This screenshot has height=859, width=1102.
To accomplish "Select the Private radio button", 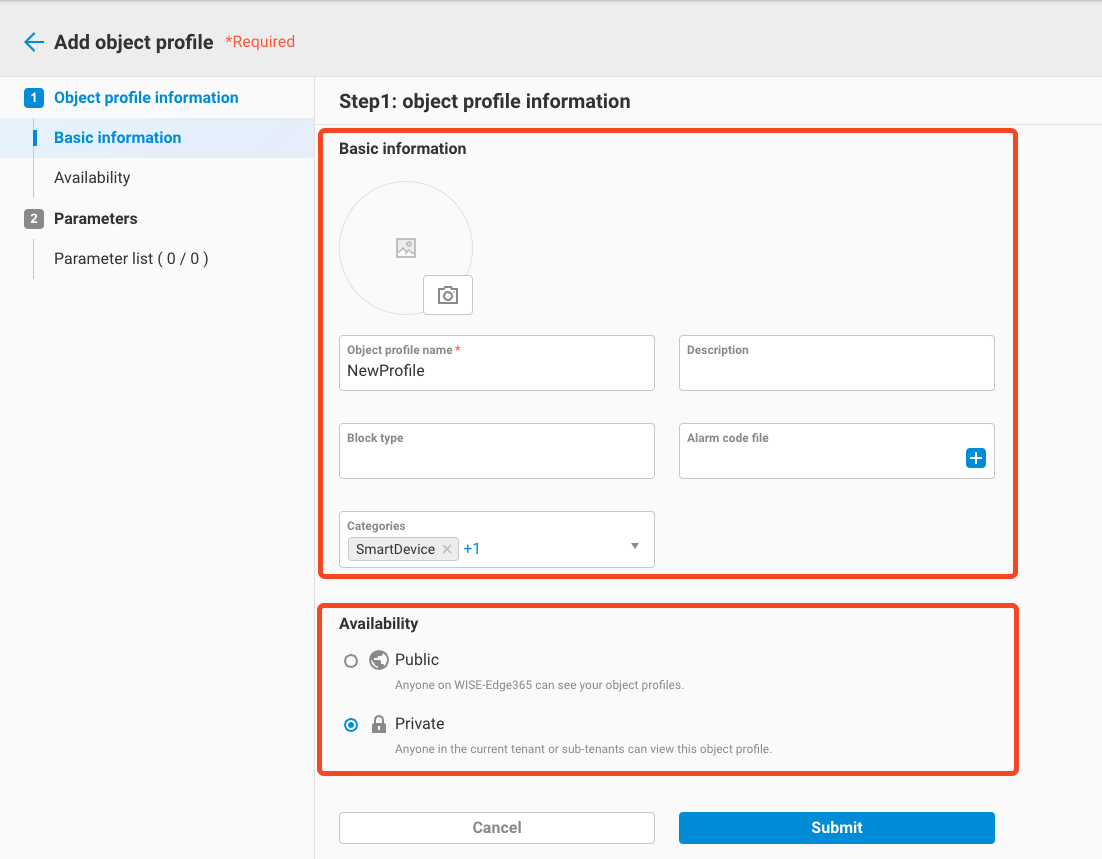I will pos(351,725).
